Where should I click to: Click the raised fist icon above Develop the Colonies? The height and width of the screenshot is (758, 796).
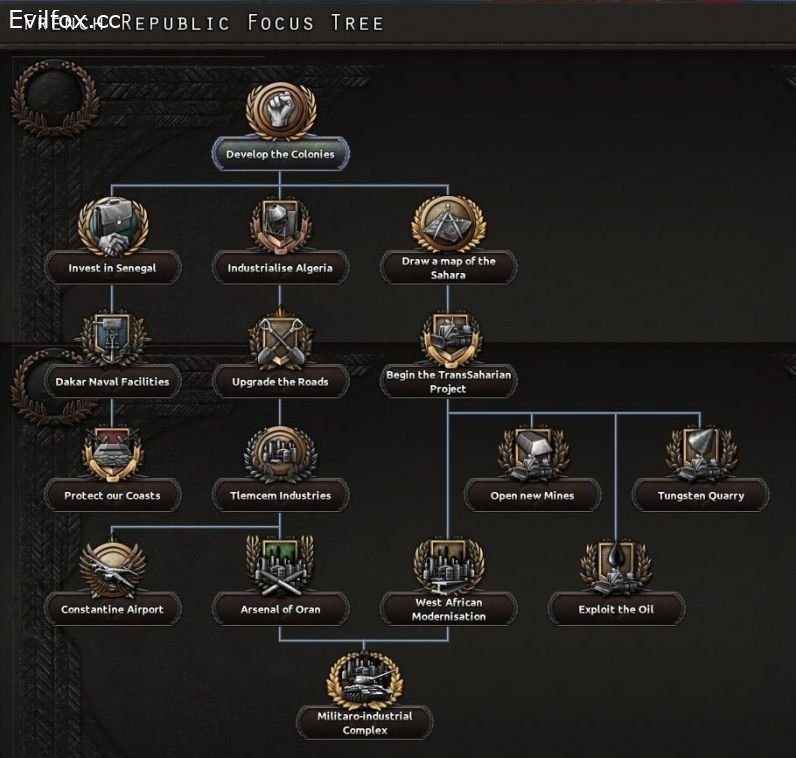click(x=280, y=111)
